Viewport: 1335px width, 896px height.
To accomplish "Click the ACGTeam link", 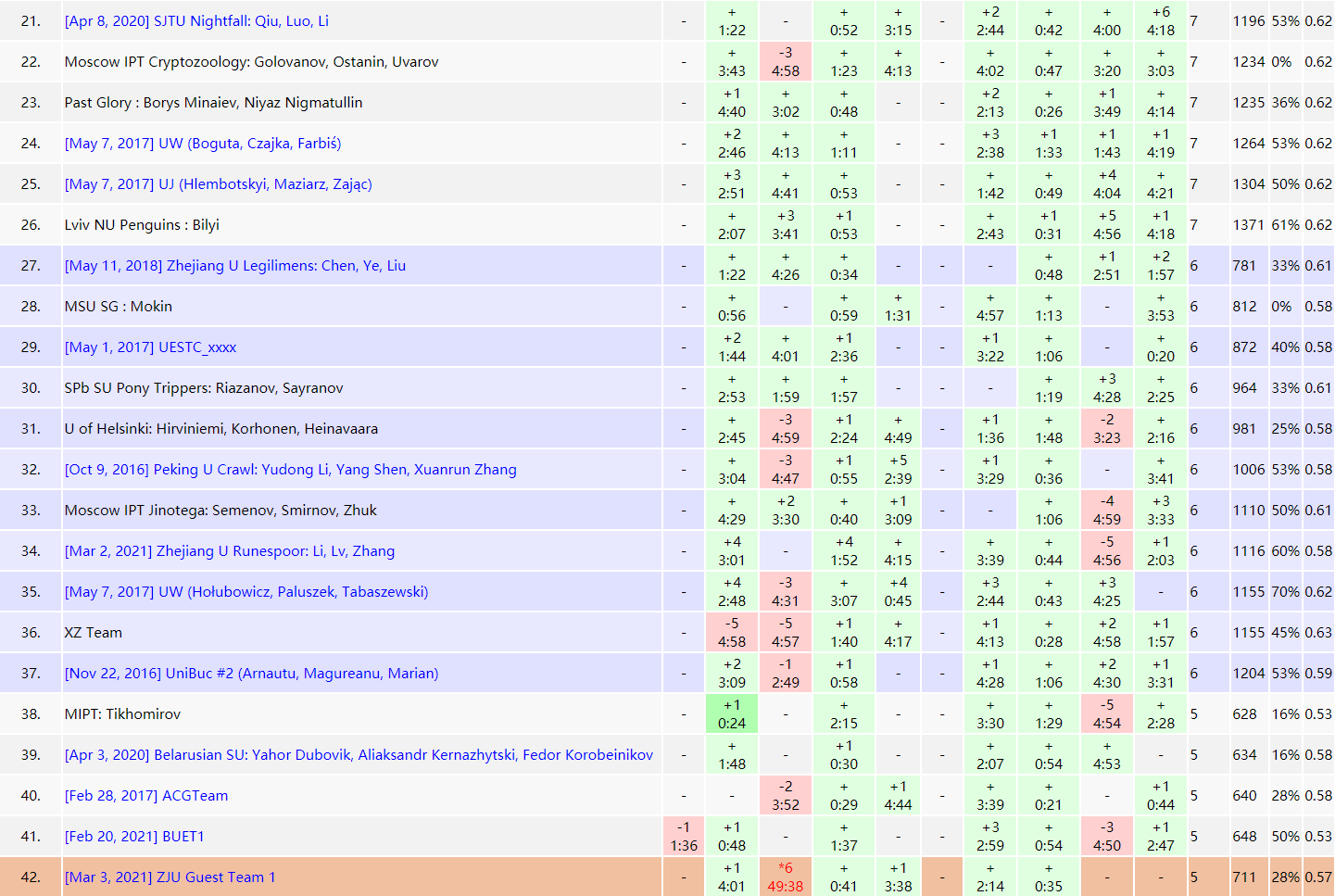I will coord(146,796).
